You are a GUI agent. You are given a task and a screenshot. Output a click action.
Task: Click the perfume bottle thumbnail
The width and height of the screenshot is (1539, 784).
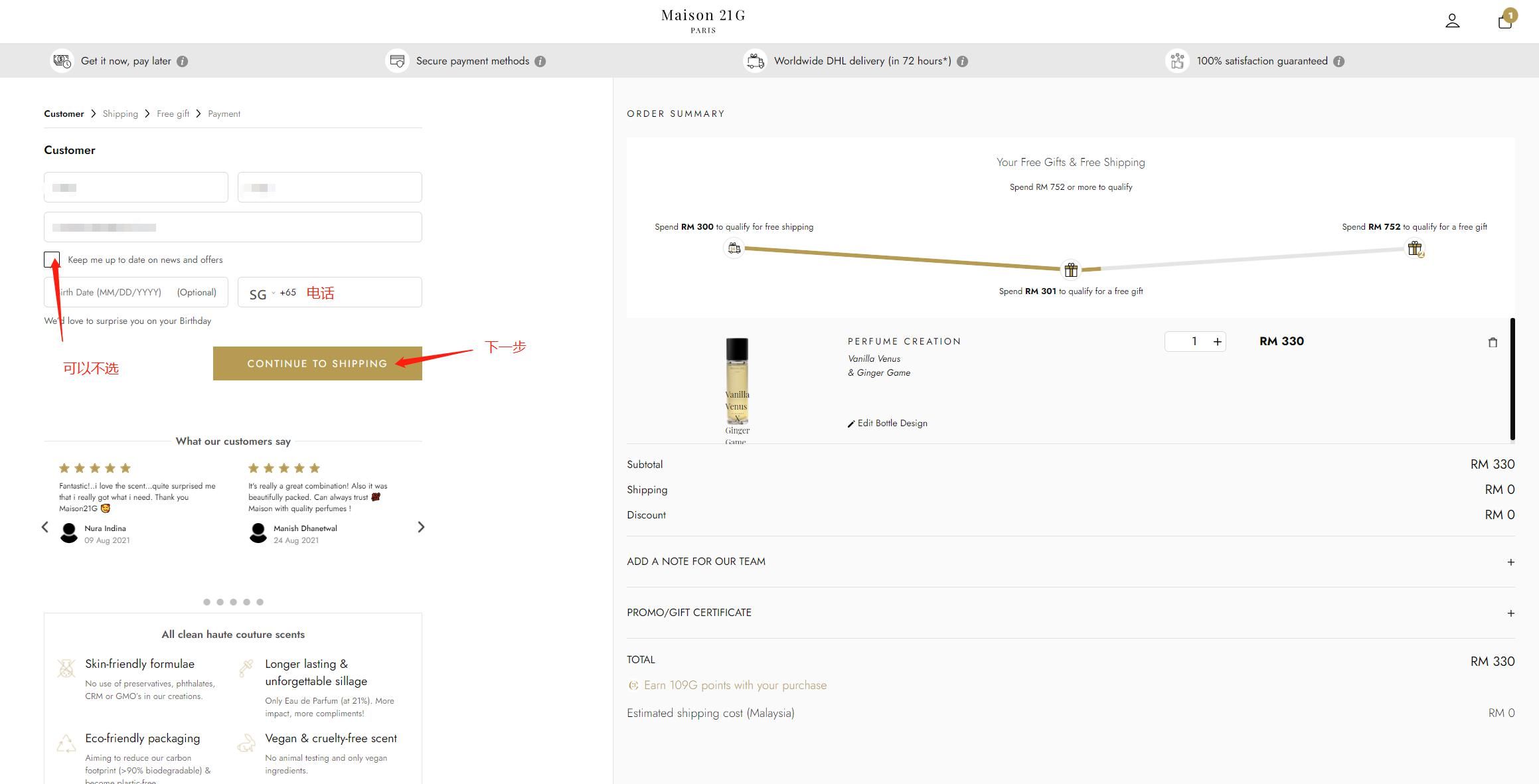tap(737, 390)
